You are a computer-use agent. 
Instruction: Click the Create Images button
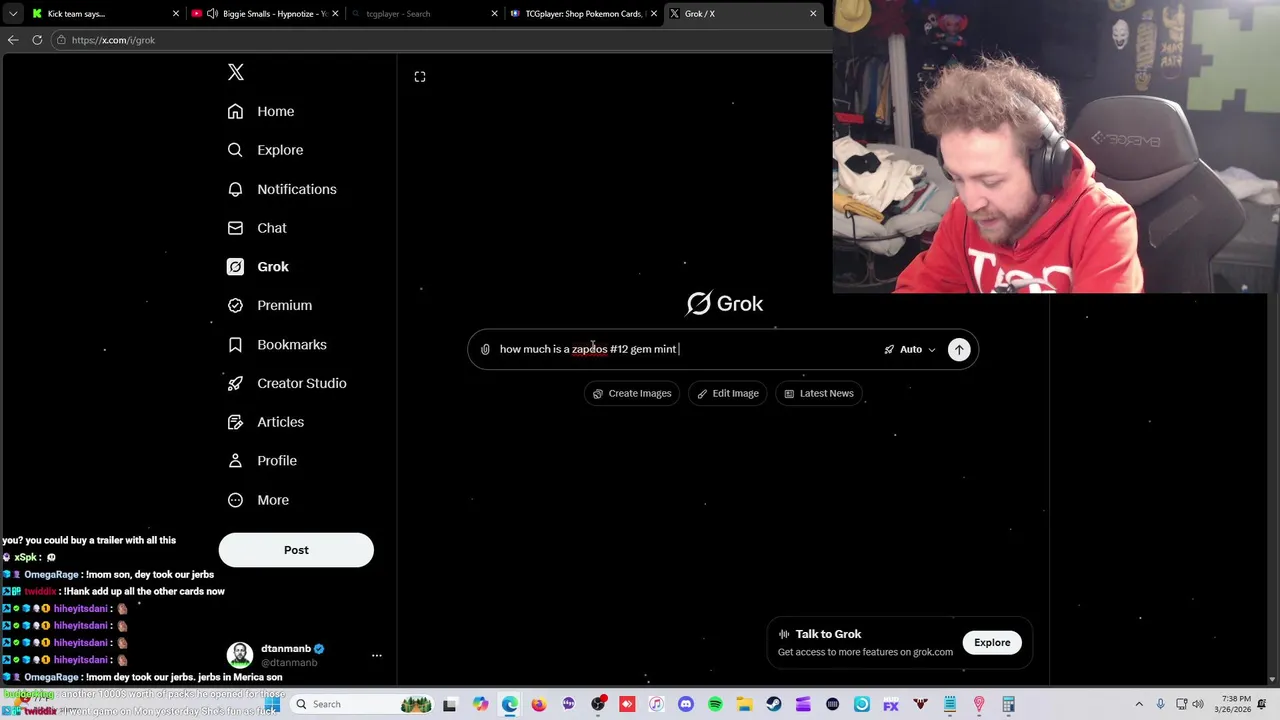coord(631,393)
